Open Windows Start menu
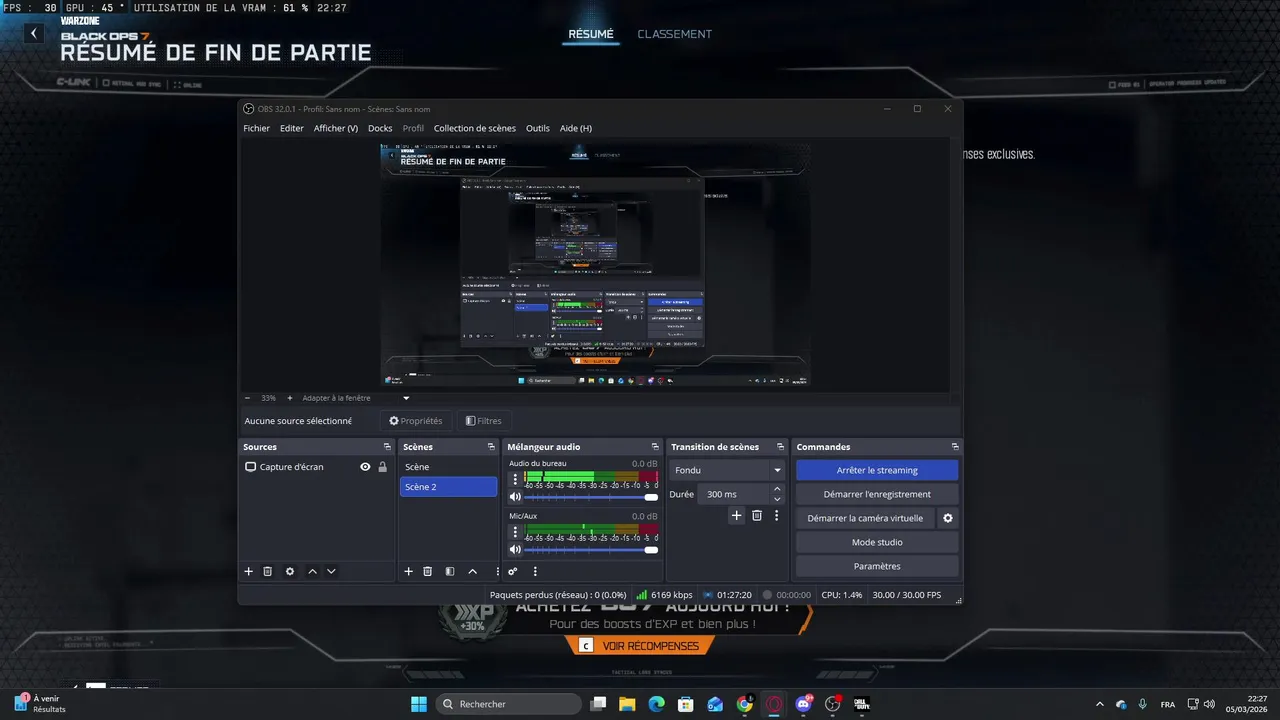The image size is (1280, 720). pos(419,704)
